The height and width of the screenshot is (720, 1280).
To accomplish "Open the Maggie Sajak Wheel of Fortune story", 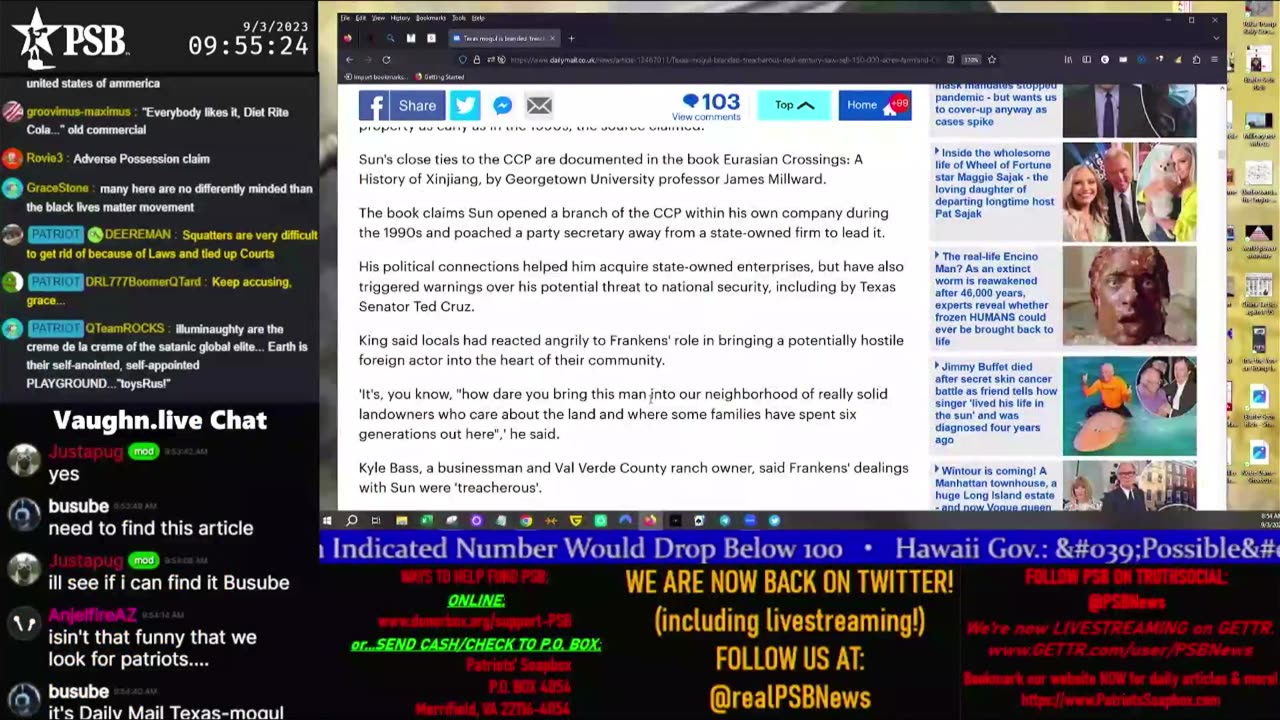I will tap(995, 184).
